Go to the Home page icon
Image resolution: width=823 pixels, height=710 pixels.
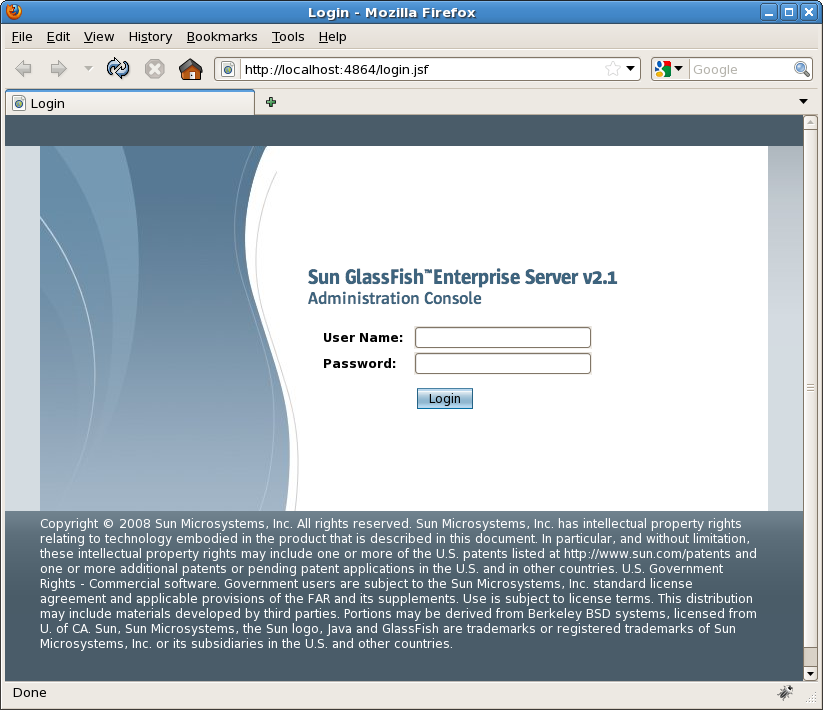[x=191, y=69]
